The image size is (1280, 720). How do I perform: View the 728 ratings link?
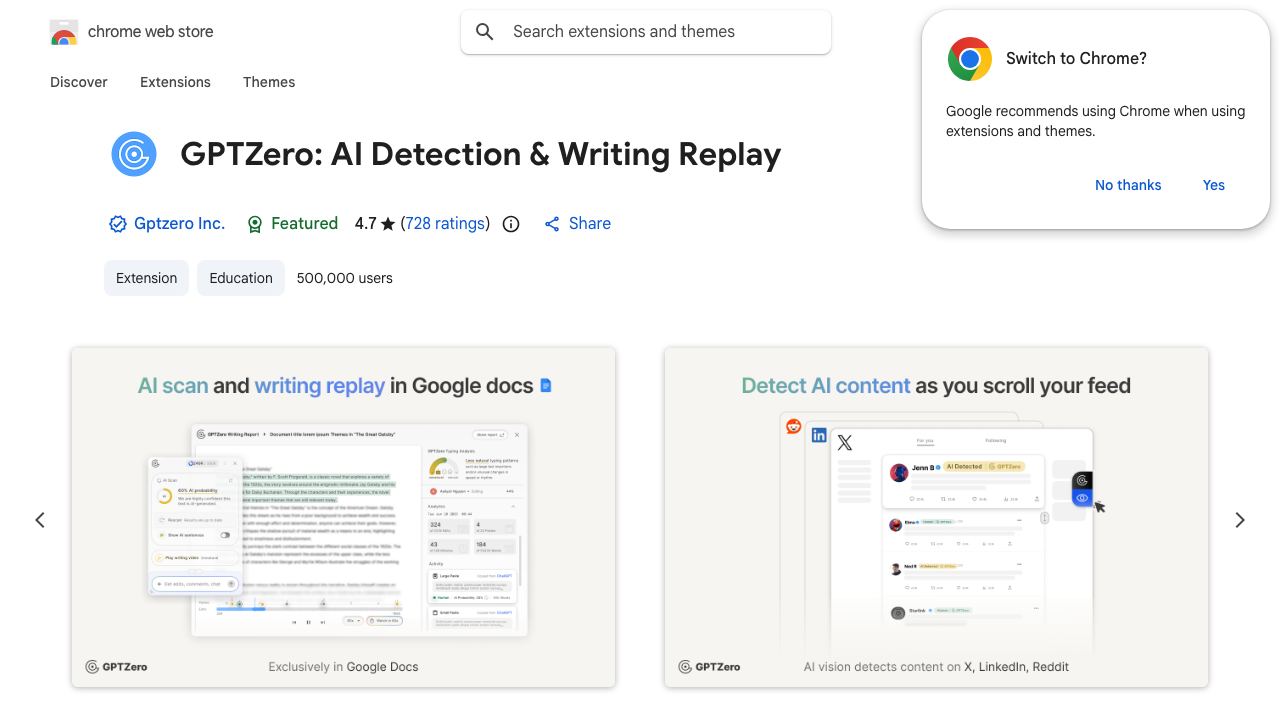pos(445,224)
